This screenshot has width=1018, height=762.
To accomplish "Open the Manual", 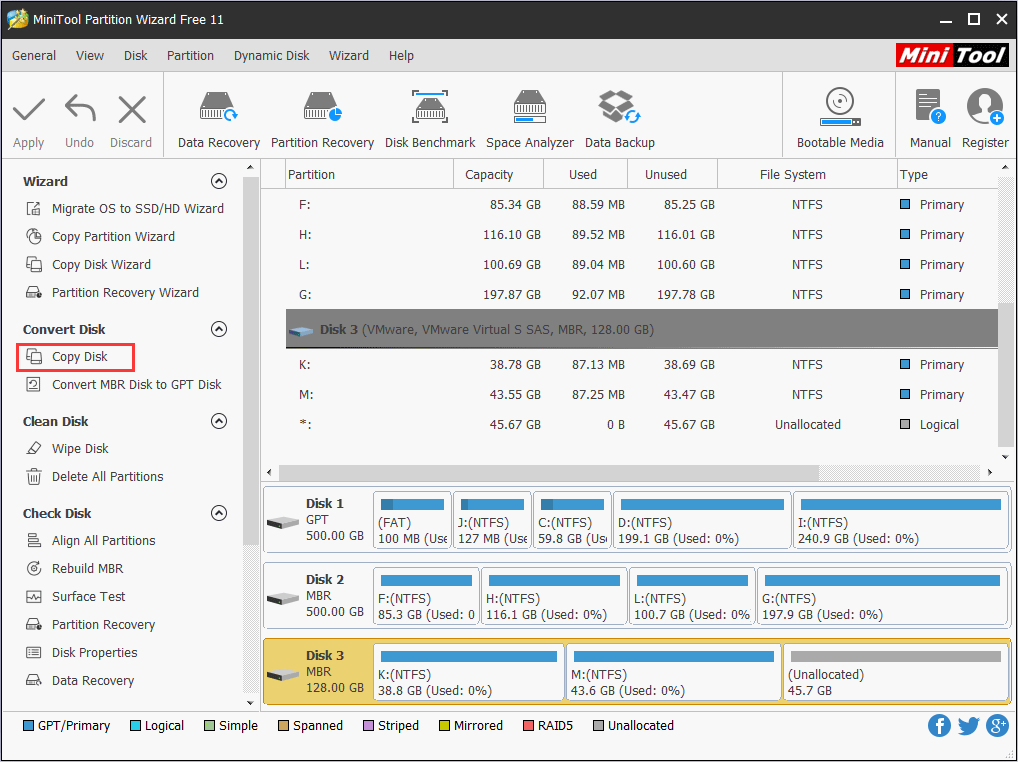I will pos(929,115).
